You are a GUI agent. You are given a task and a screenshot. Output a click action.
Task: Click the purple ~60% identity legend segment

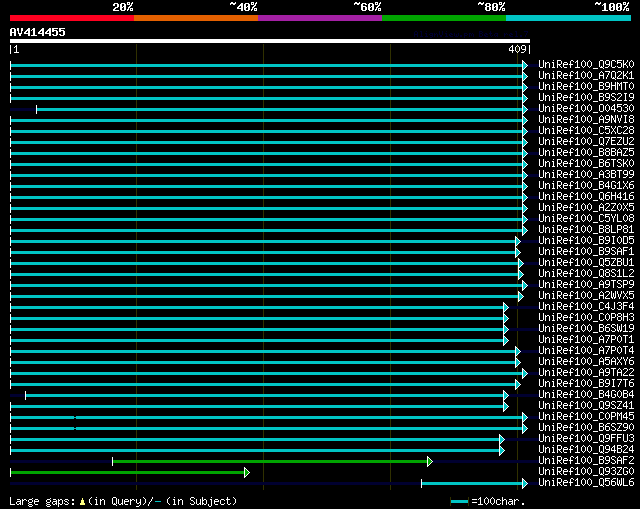click(x=320, y=18)
